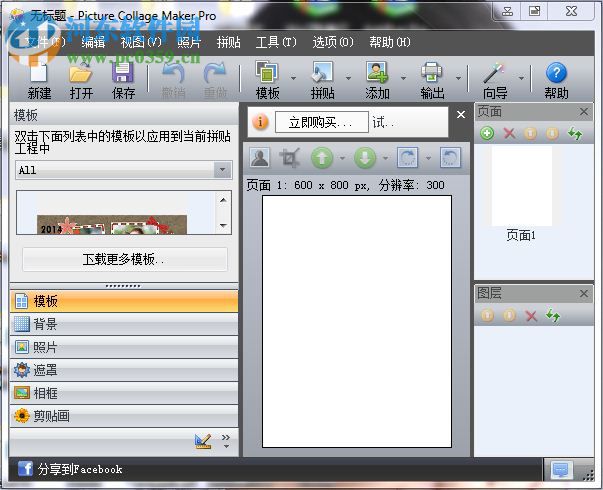This screenshot has height=490, width=603.
Task: Select the 2014 template thumbnail in list
Action: pos(112,225)
